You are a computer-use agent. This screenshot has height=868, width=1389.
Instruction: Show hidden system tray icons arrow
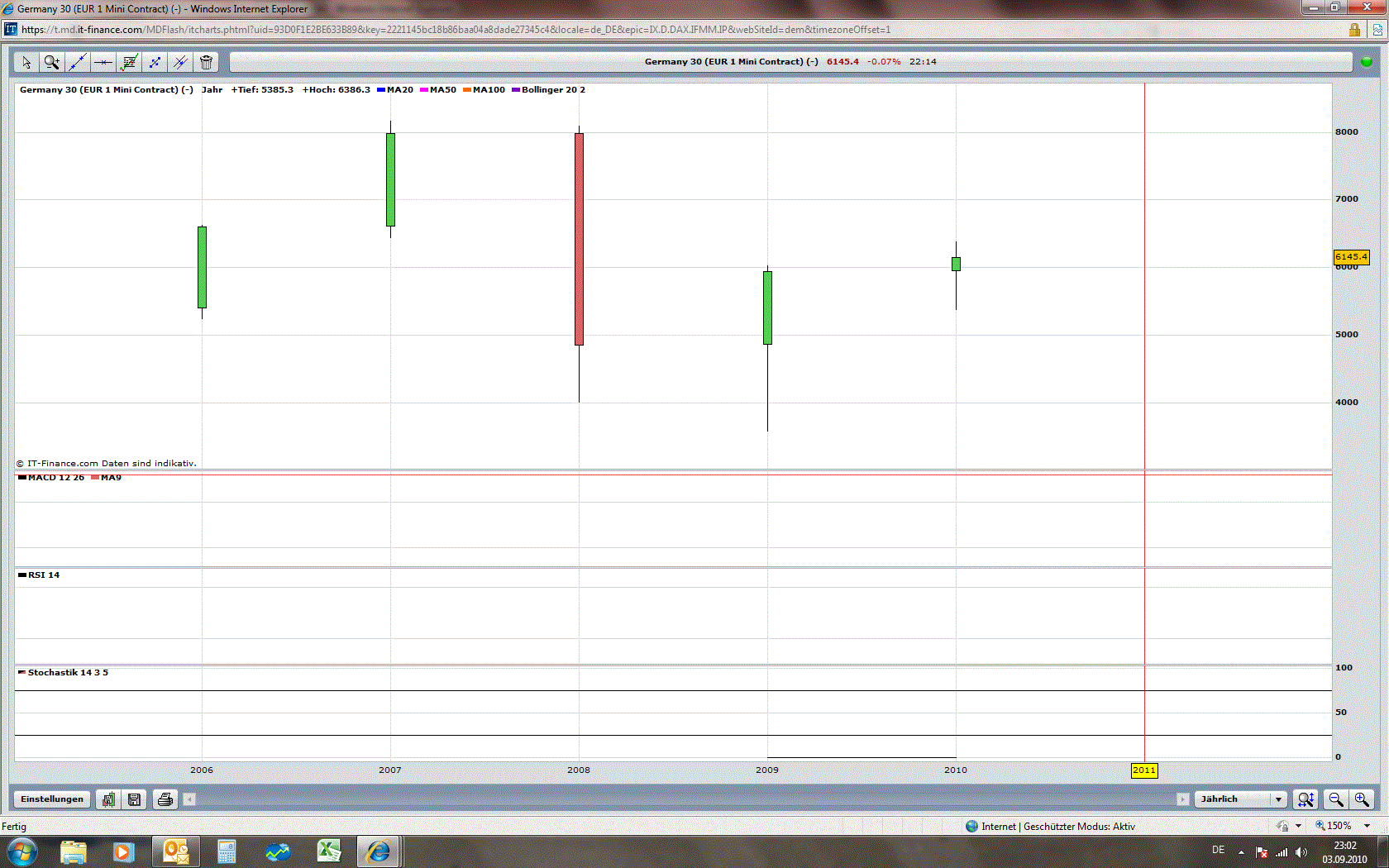point(1241,852)
